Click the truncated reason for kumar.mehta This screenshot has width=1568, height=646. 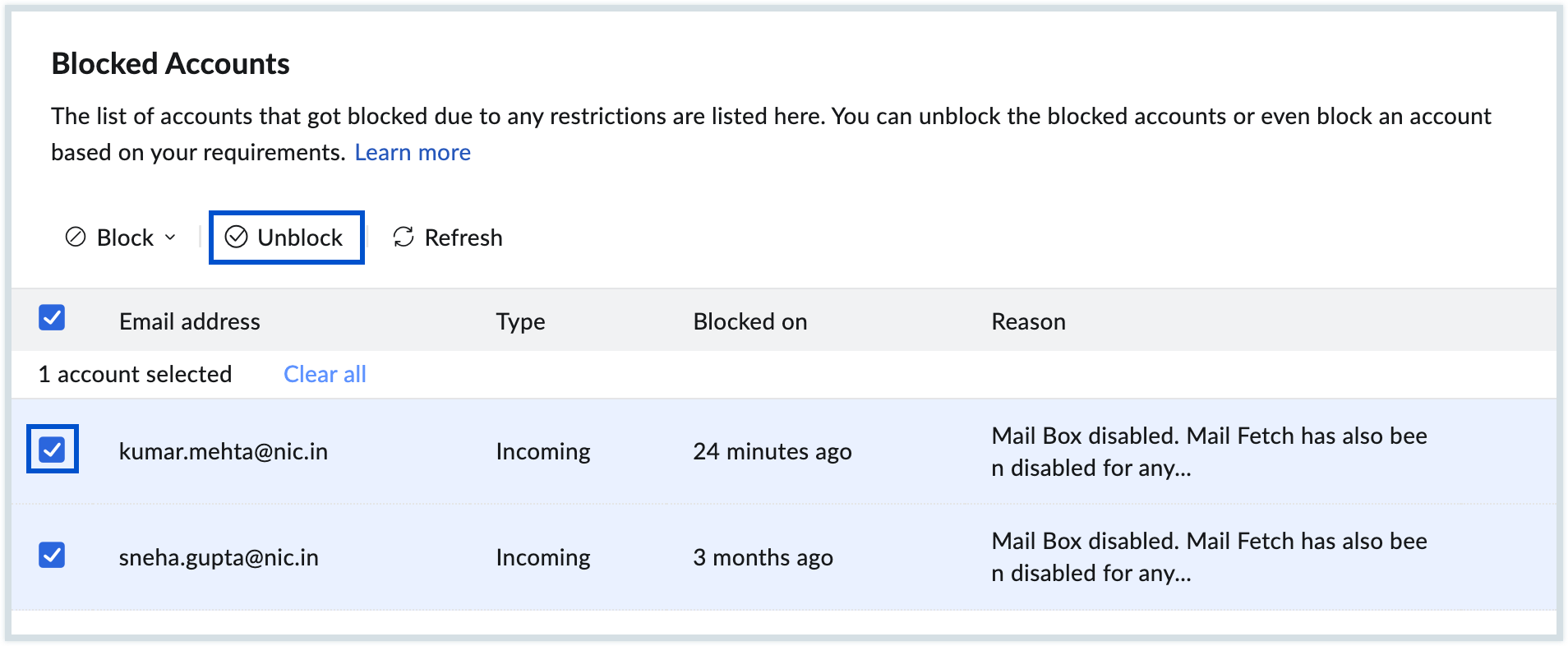click(1208, 451)
